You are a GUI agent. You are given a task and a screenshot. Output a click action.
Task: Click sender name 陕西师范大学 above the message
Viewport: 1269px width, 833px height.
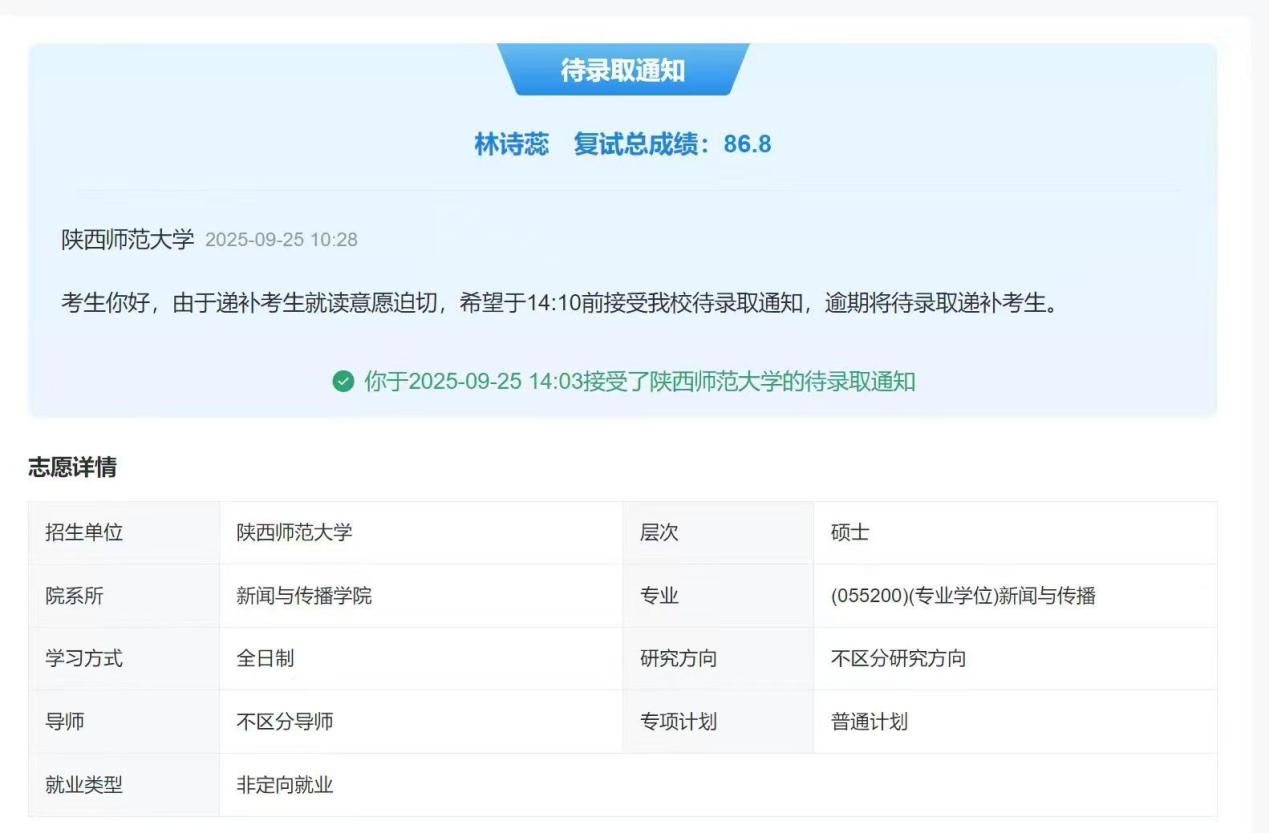click(x=127, y=240)
